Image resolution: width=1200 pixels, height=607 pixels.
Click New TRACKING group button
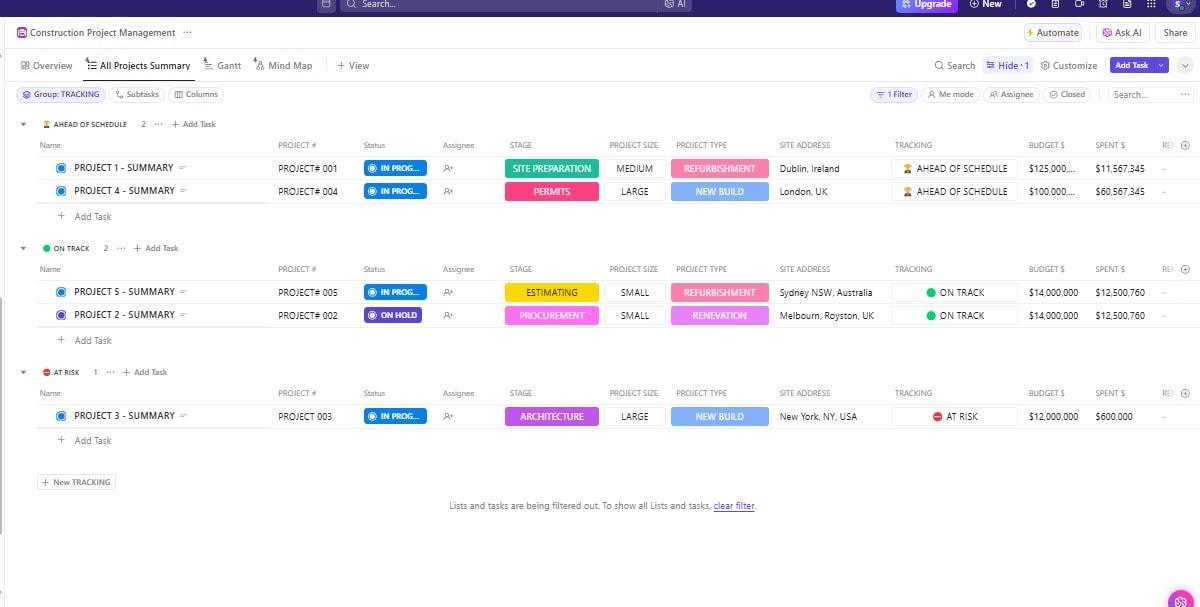tap(77, 482)
